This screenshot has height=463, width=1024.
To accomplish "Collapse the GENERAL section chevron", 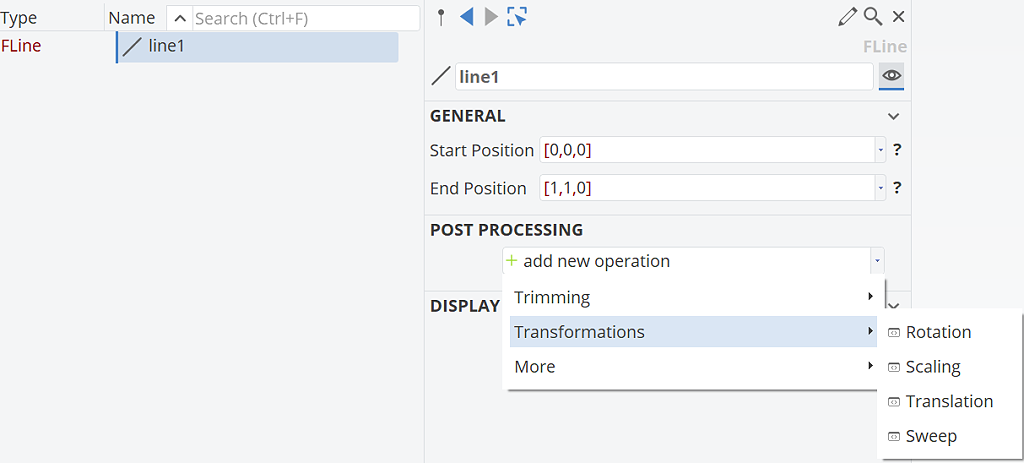I will point(893,116).
